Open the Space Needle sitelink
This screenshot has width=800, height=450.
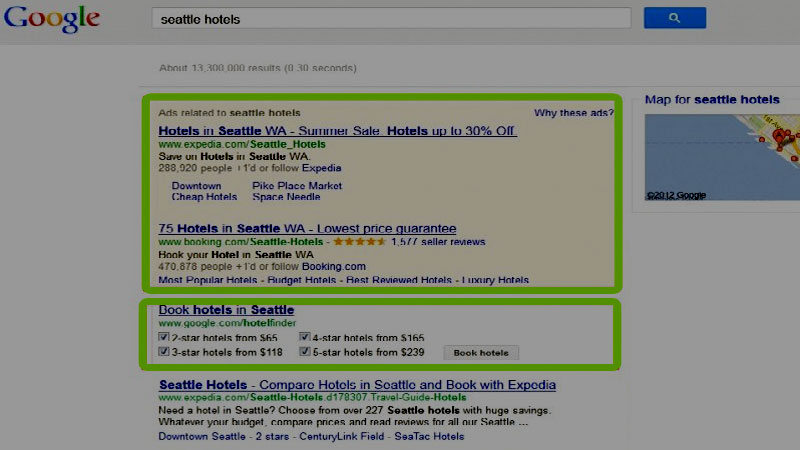point(286,197)
